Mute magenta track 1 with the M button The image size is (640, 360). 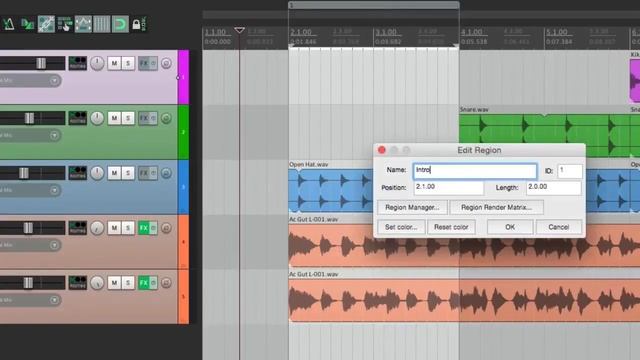[114, 63]
